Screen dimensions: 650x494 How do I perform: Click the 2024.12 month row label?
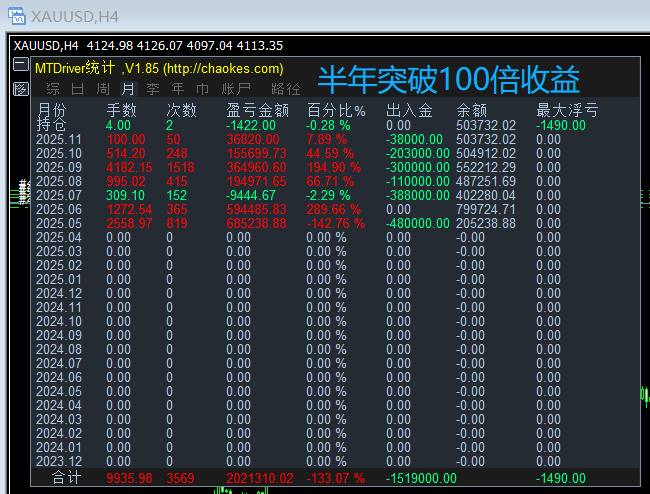tap(59, 293)
